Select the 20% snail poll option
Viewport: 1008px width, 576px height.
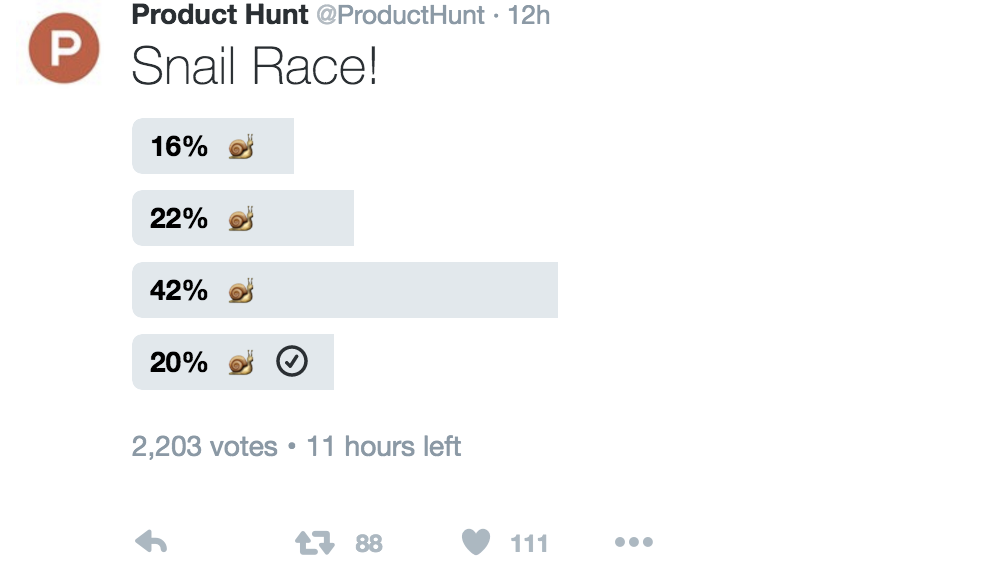tap(233, 362)
